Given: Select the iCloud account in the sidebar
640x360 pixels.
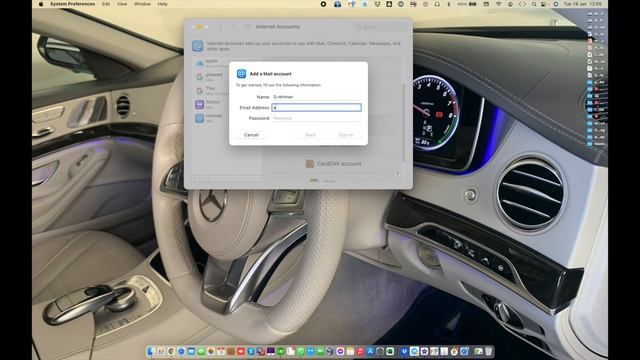Looking at the screenshot, I should click(210, 63).
